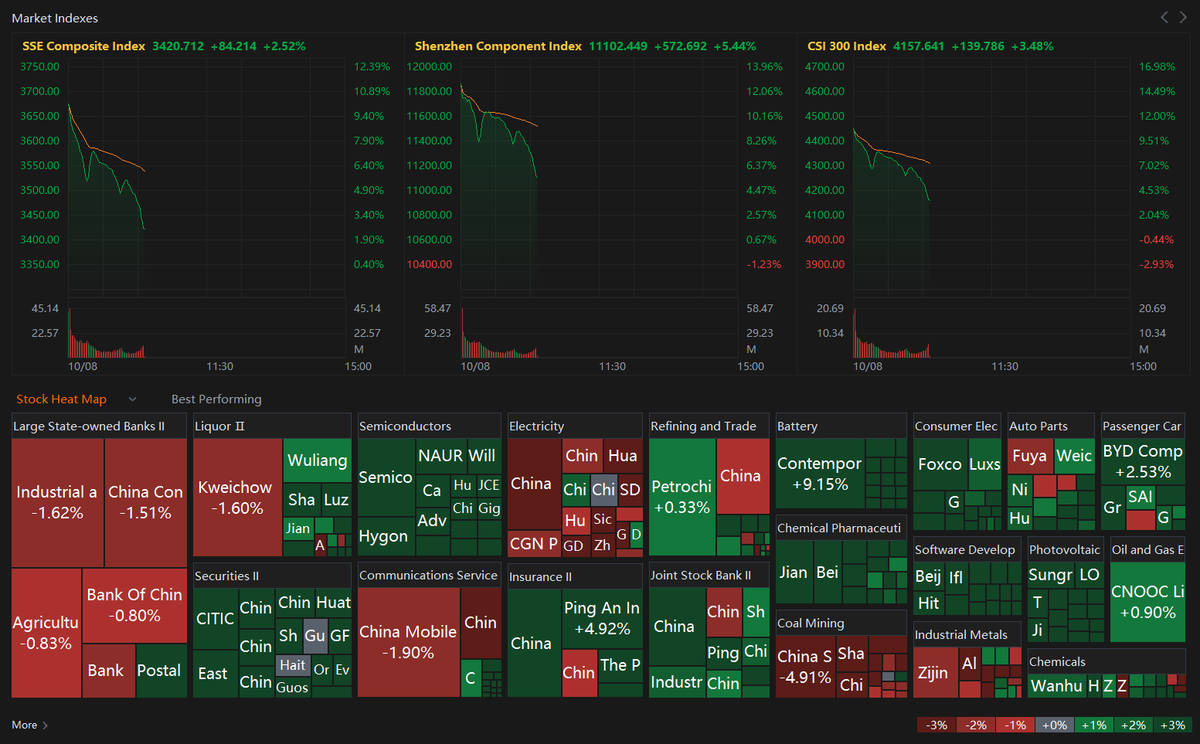Viewport: 1200px width, 744px height.
Task: Select the Stock Heat Map tab
Action: click(61, 399)
